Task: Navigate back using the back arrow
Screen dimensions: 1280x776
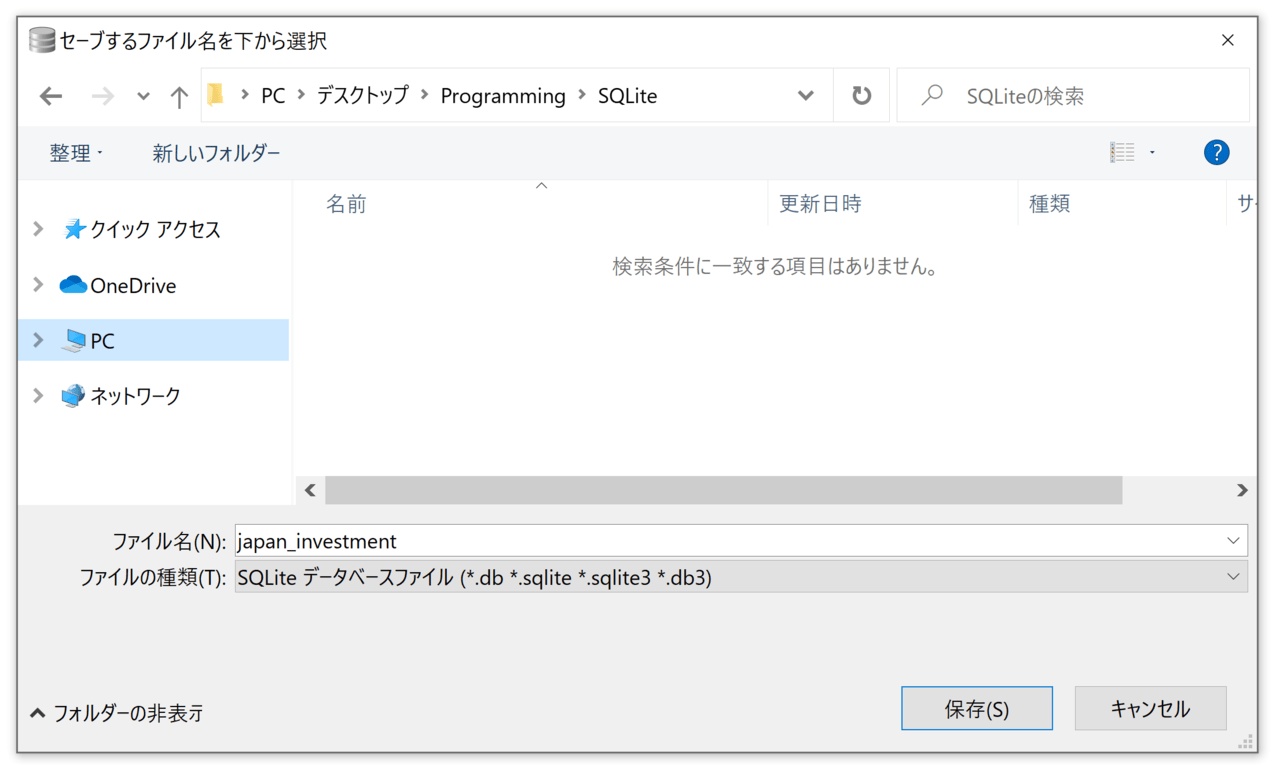Action: (51, 95)
